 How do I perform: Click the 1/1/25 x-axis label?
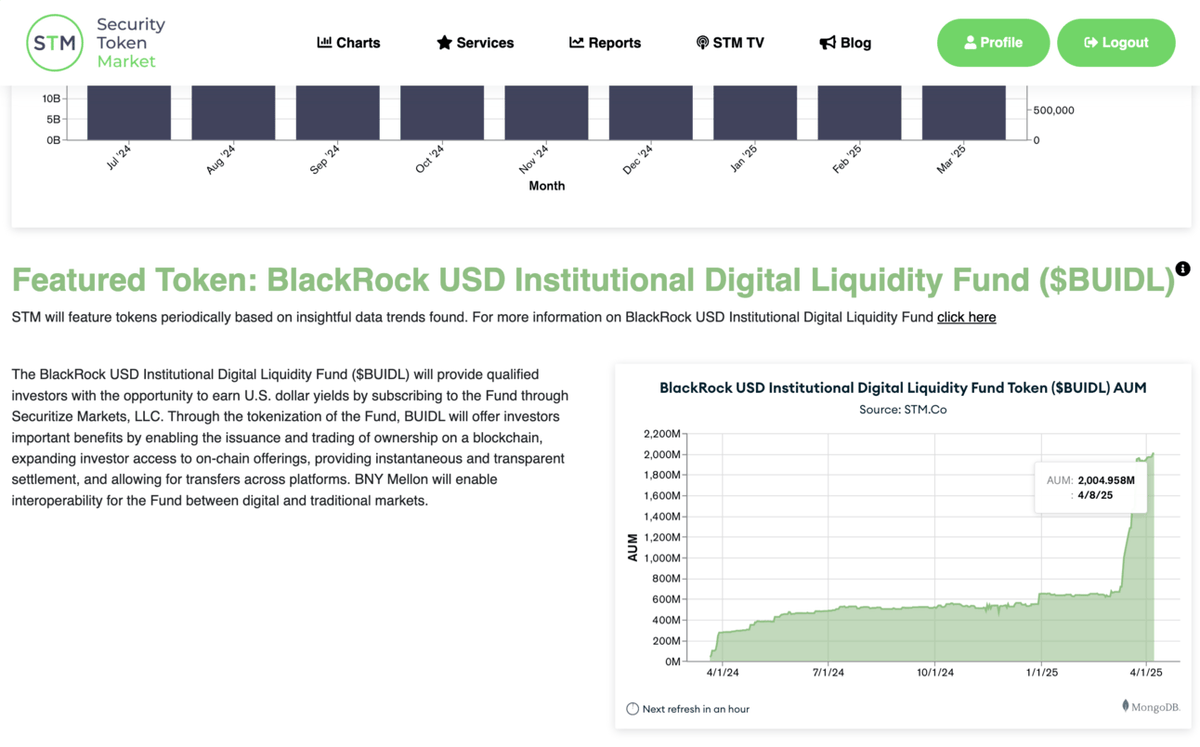(x=1041, y=673)
